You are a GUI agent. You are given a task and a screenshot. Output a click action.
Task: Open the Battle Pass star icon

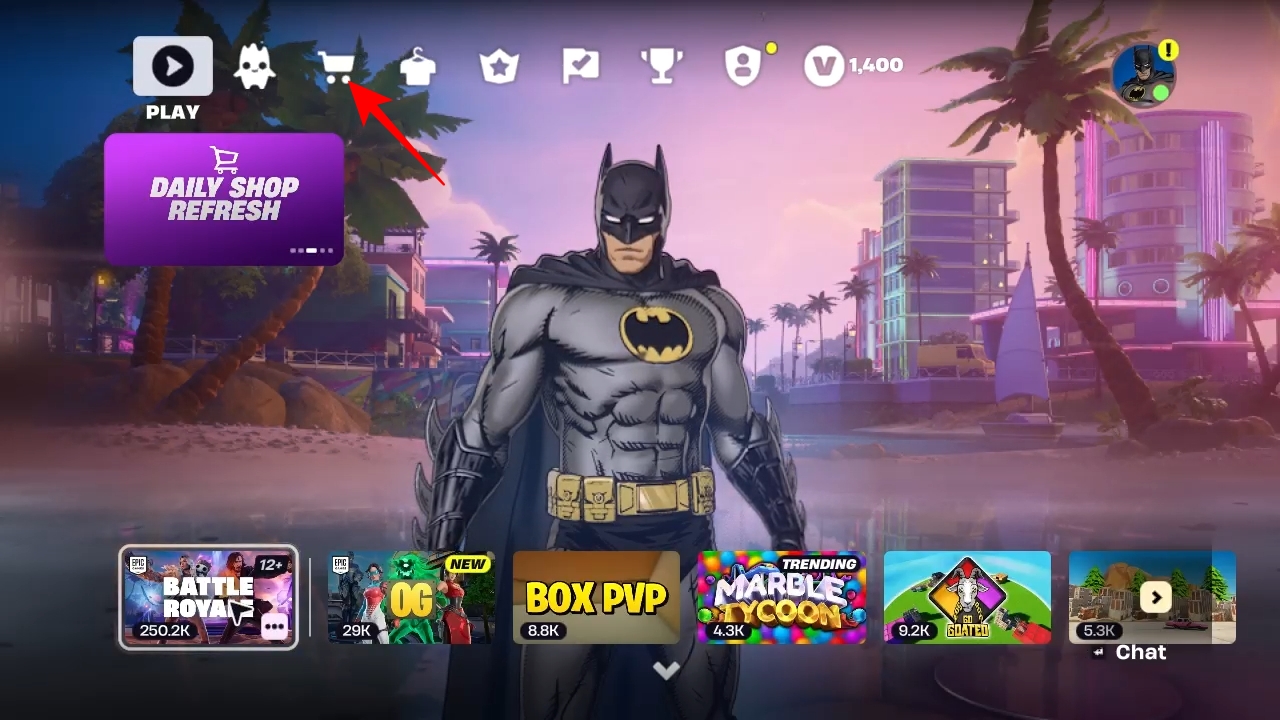pos(498,67)
